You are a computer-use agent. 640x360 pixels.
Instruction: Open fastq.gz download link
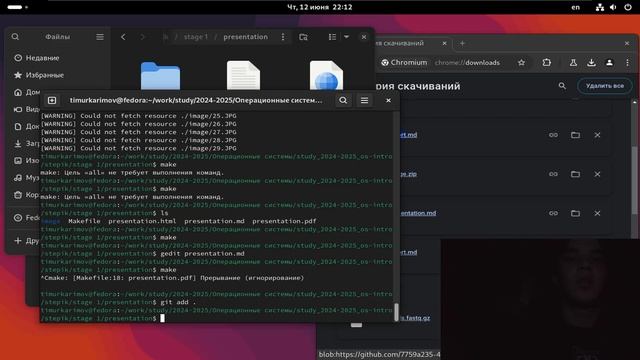(415, 318)
